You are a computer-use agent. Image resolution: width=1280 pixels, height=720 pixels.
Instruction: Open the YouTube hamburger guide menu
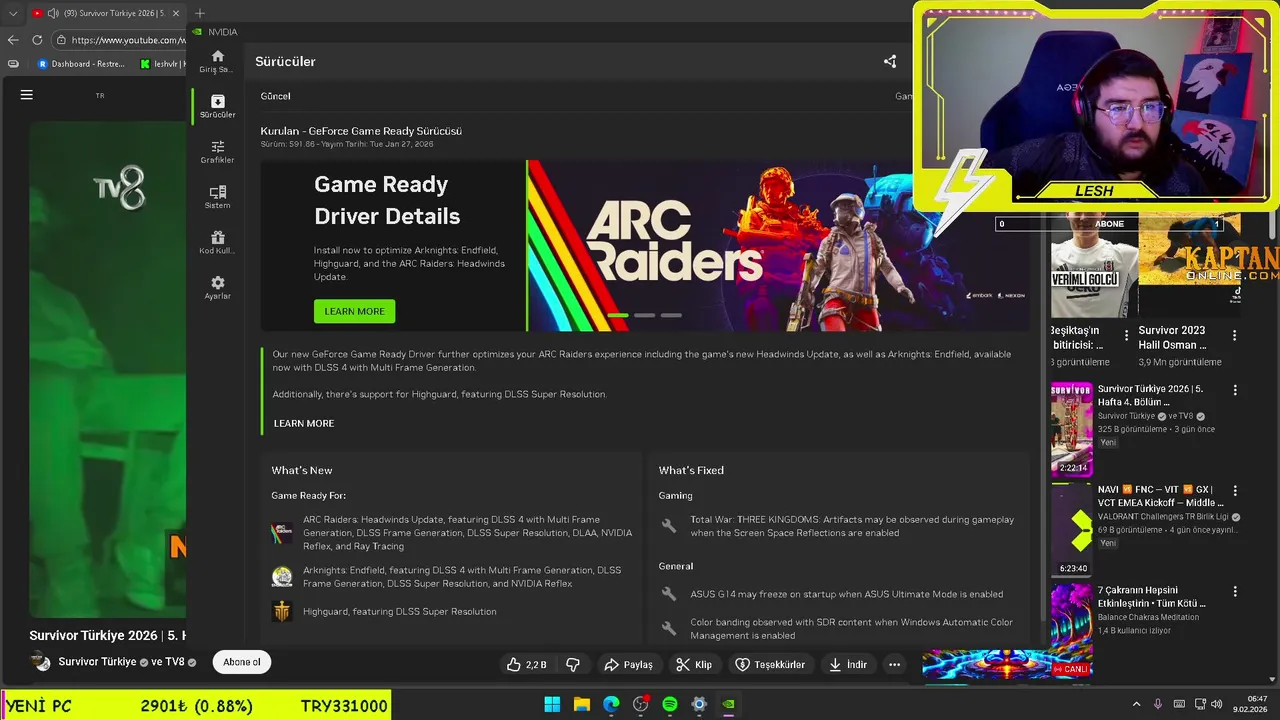pos(27,95)
